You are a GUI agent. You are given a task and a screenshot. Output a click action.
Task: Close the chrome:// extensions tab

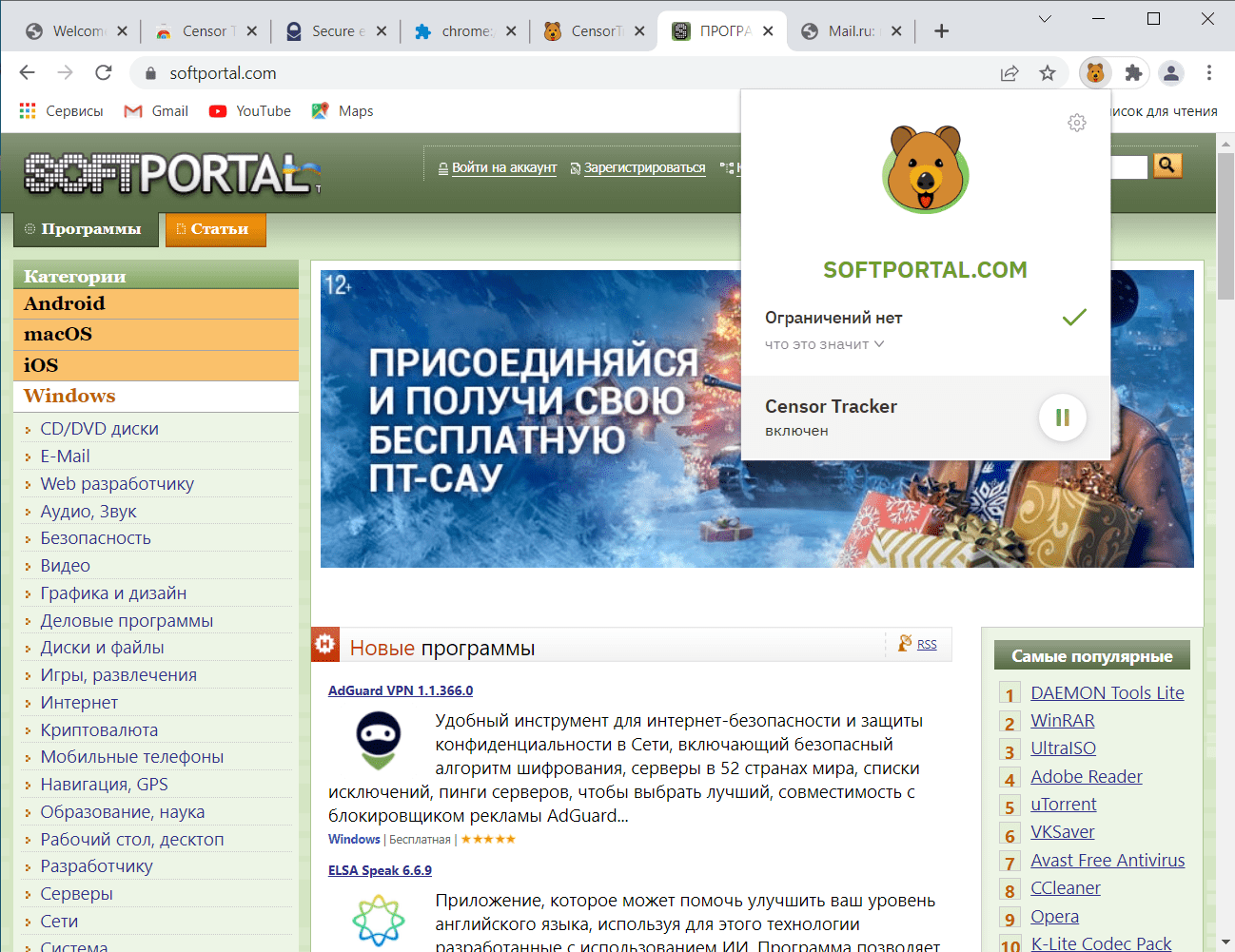[511, 31]
